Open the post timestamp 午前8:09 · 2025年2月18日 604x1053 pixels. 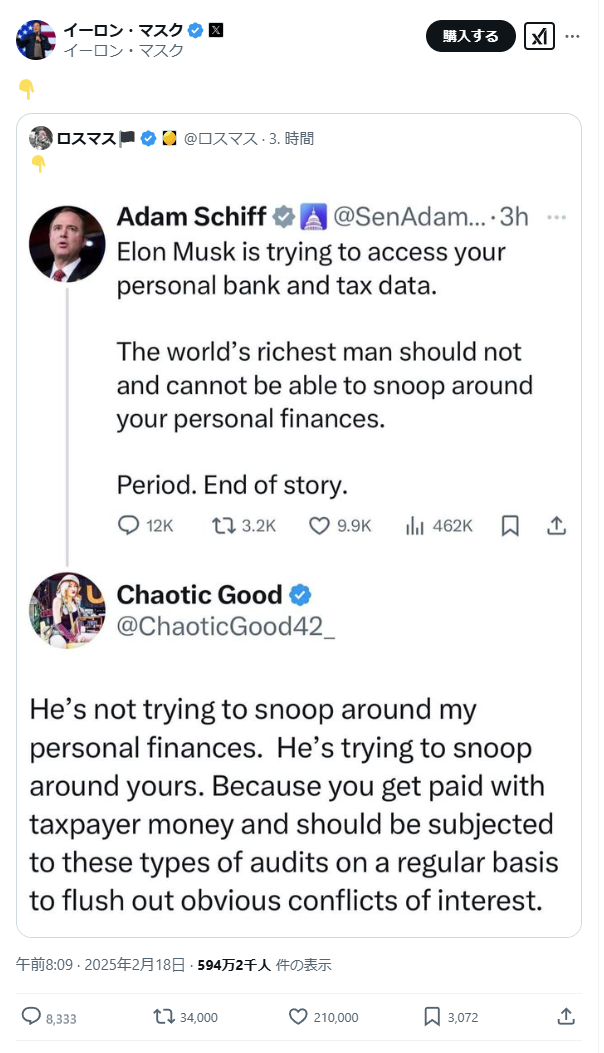coord(100,965)
